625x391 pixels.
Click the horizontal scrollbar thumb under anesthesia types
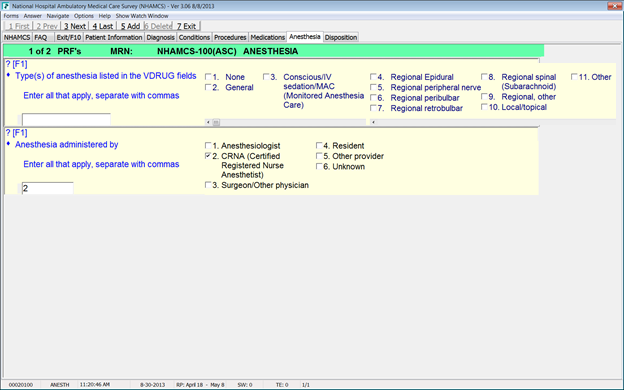pos(216,122)
